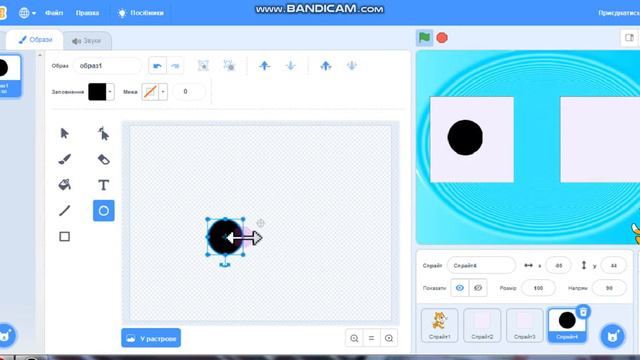
Task: Select the Line tool
Action: 64,211
